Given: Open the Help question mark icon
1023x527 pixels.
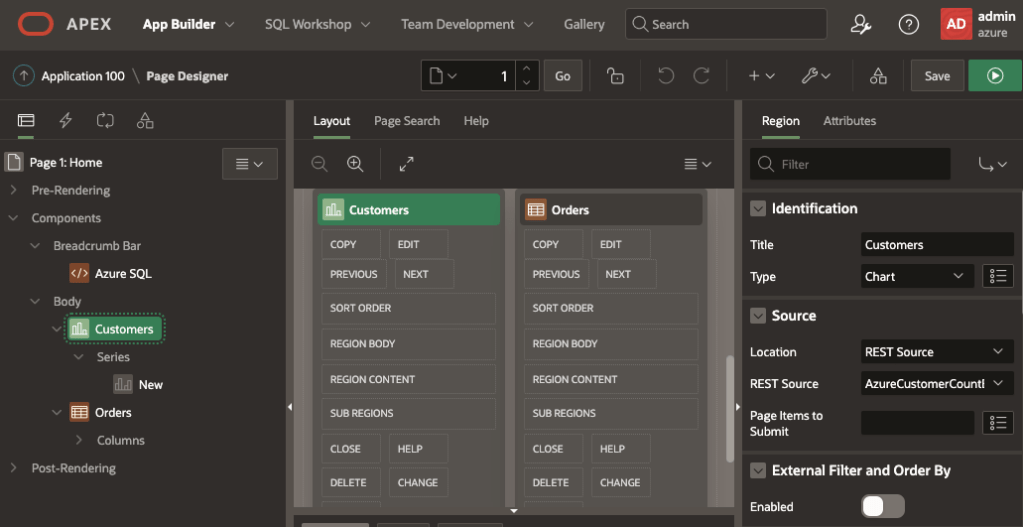Looking at the screenshot, I should click(x=908, y=24).
